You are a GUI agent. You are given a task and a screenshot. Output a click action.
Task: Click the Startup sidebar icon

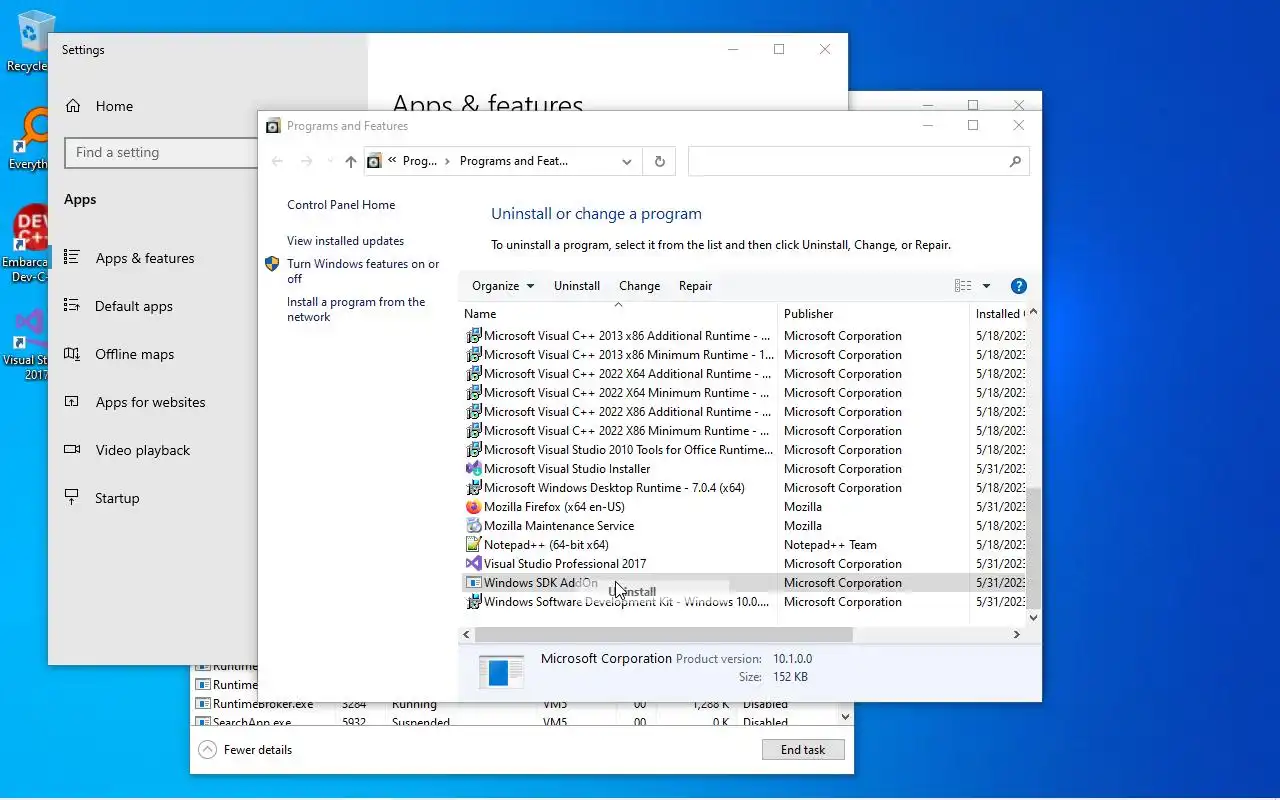(x=72, y=497)
